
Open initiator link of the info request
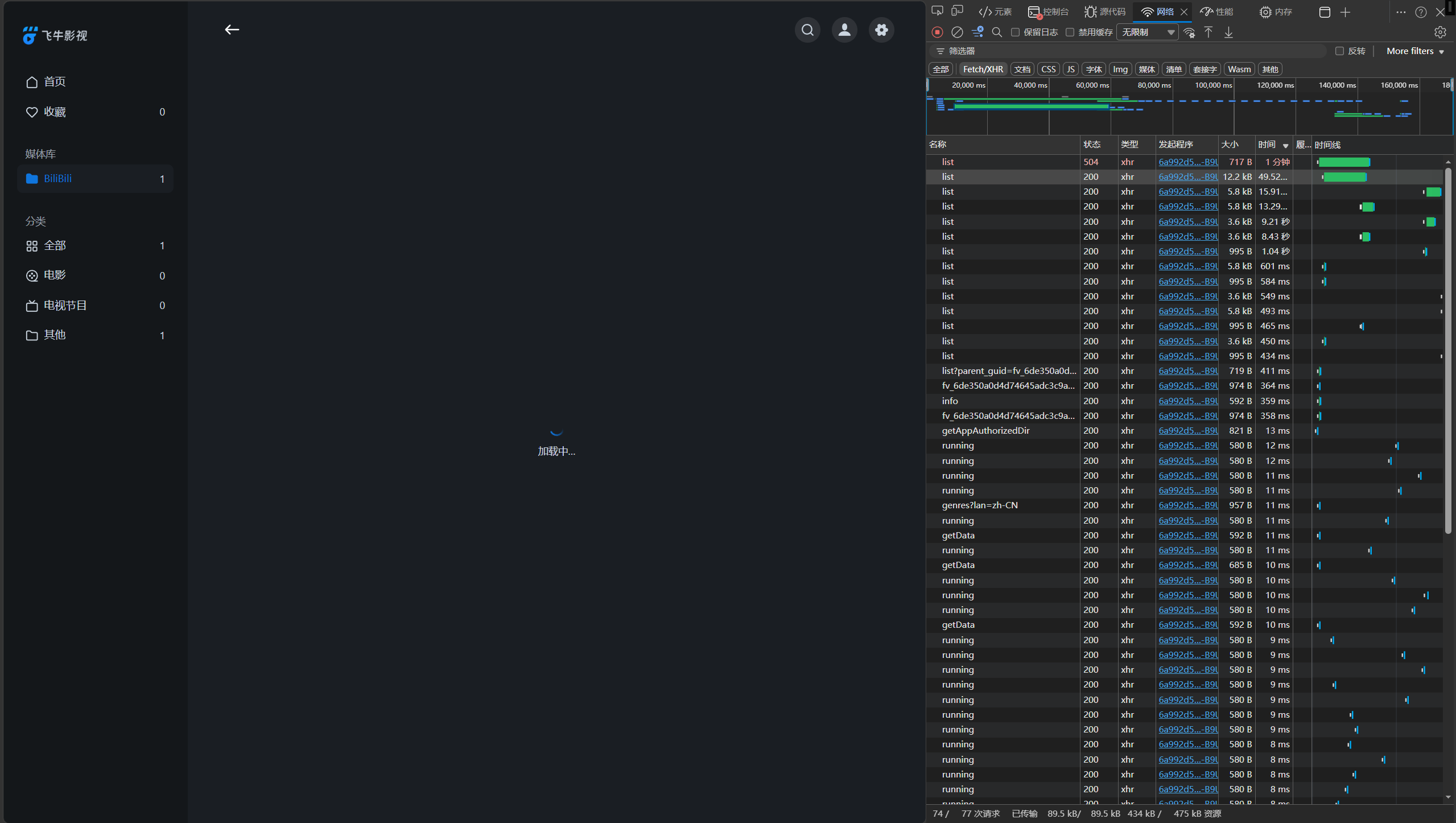click(x=1187, y=401)
